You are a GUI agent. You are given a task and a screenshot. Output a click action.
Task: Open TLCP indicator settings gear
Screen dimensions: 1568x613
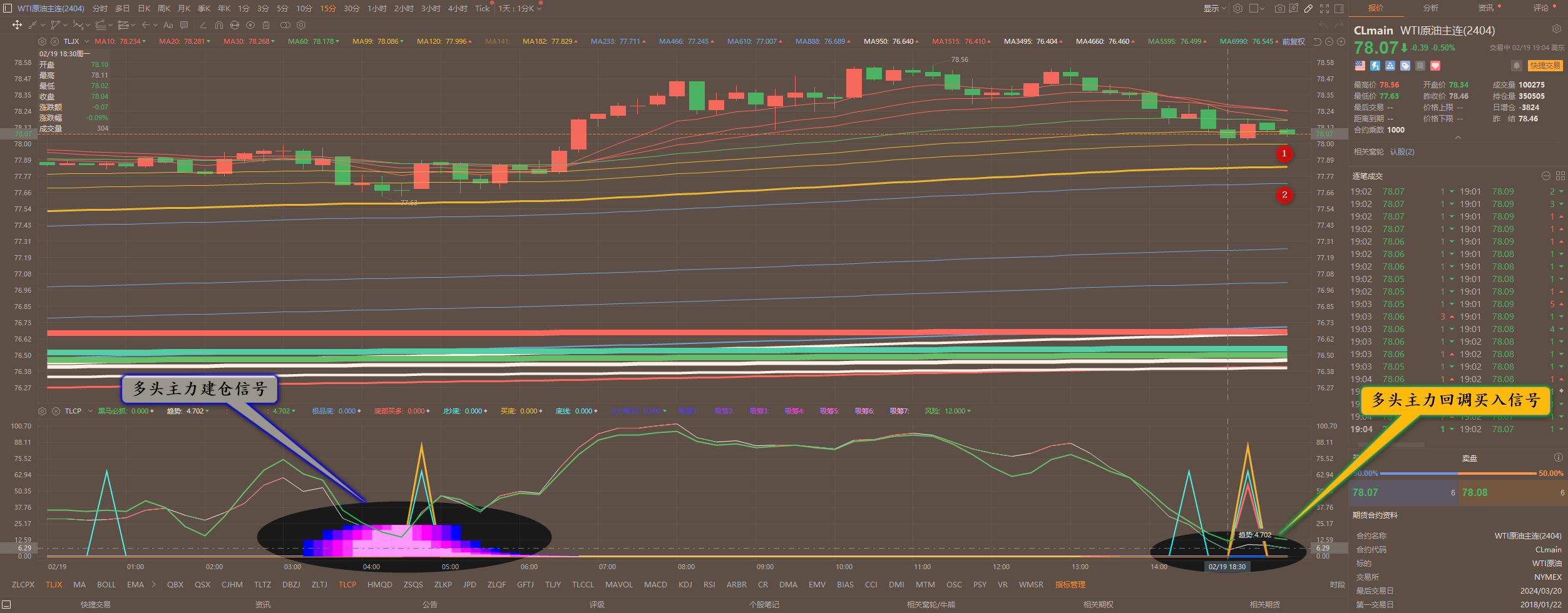coord(42,411)
